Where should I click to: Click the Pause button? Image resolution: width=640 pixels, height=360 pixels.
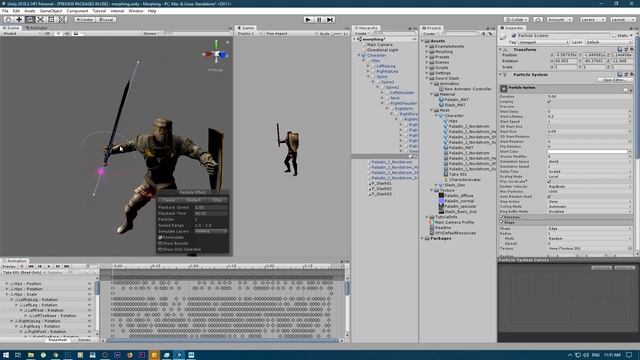[319, 19]
